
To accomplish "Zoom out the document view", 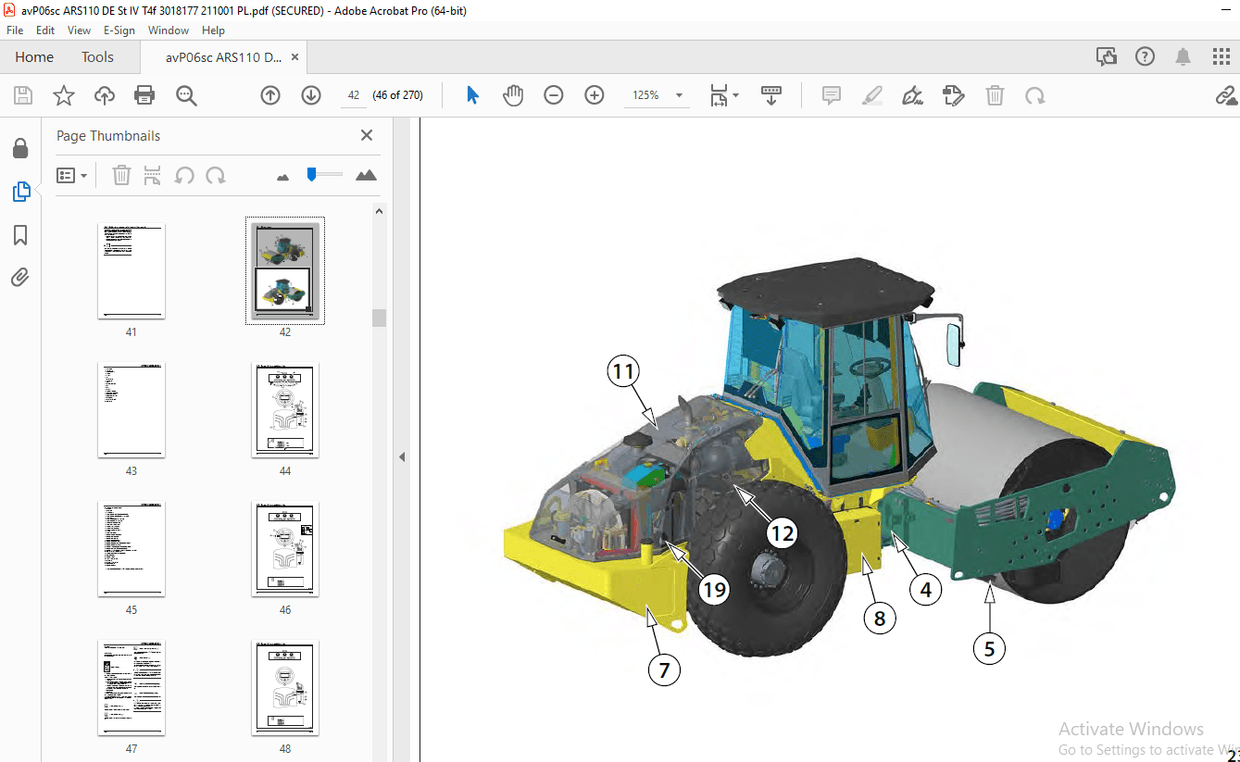I will pos(553,95).
